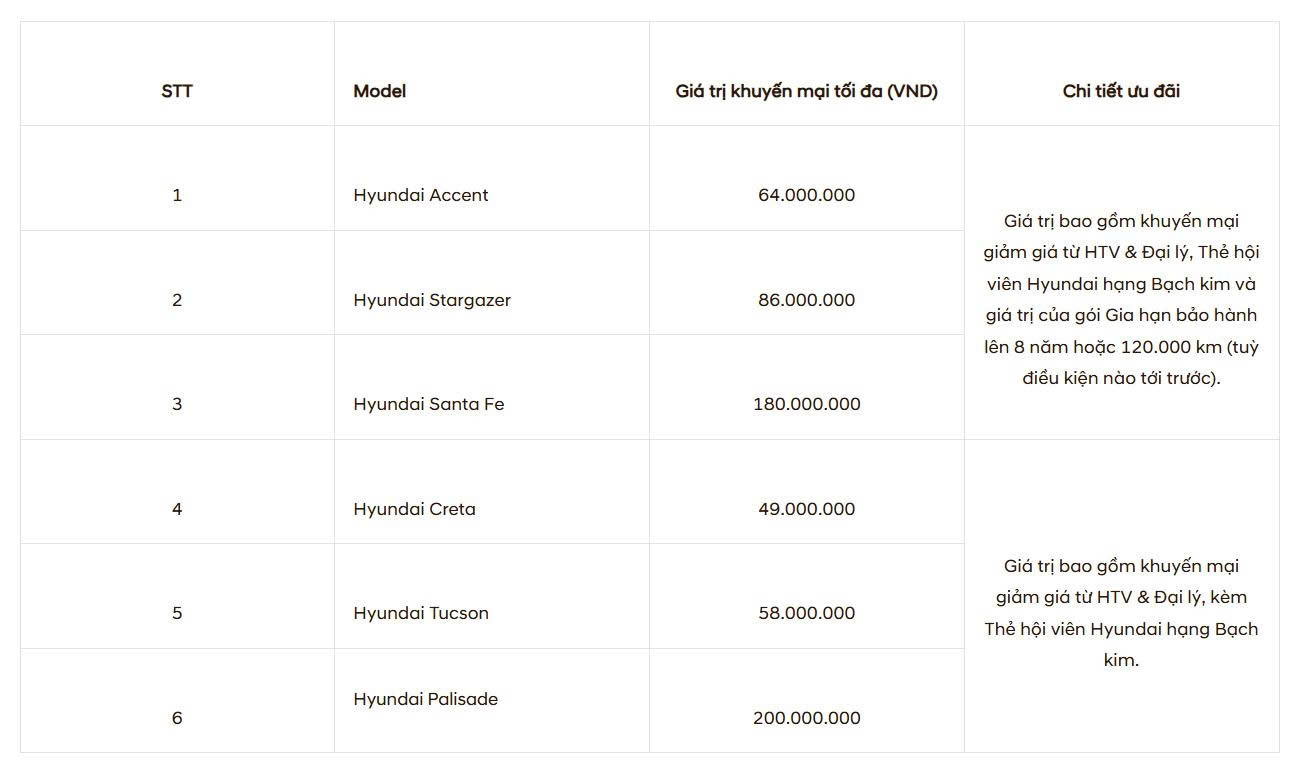Select the 200.000.000 value cell
Image resolution: width=1299 pixels, height=769 pixels.
pos(806,718)
